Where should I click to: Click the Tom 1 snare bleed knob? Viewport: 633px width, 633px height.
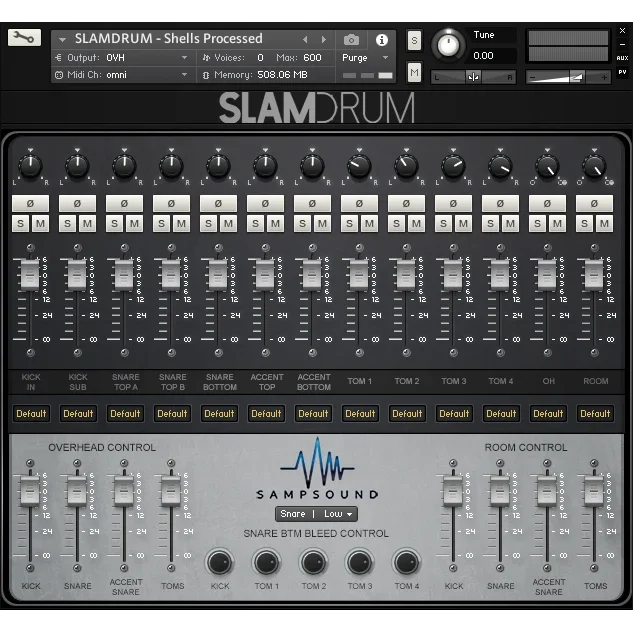[x=266, y=562]
